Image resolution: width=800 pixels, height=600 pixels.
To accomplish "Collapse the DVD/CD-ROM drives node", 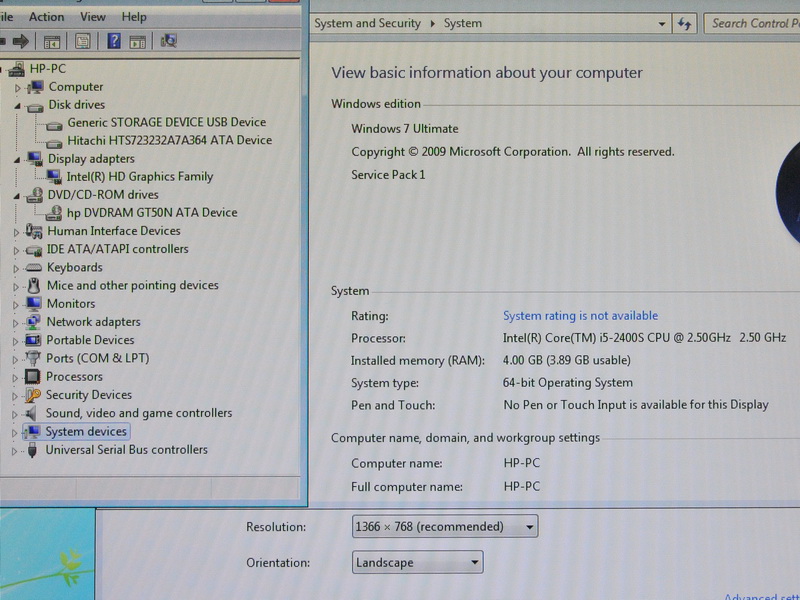I will (16, 196).
